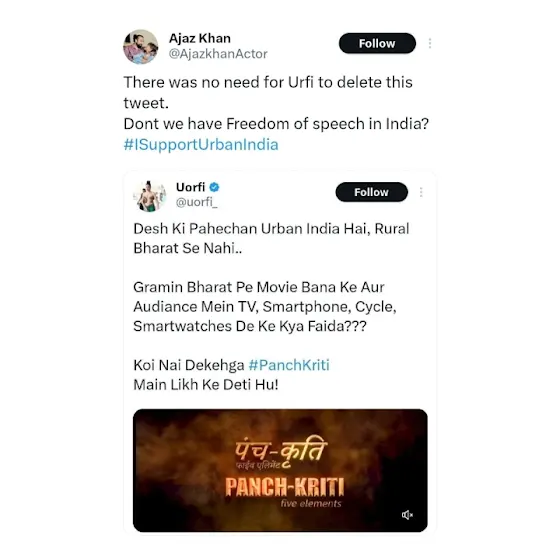
Task: Open the #PanchKriti hashtag
Action: point(289,365)
